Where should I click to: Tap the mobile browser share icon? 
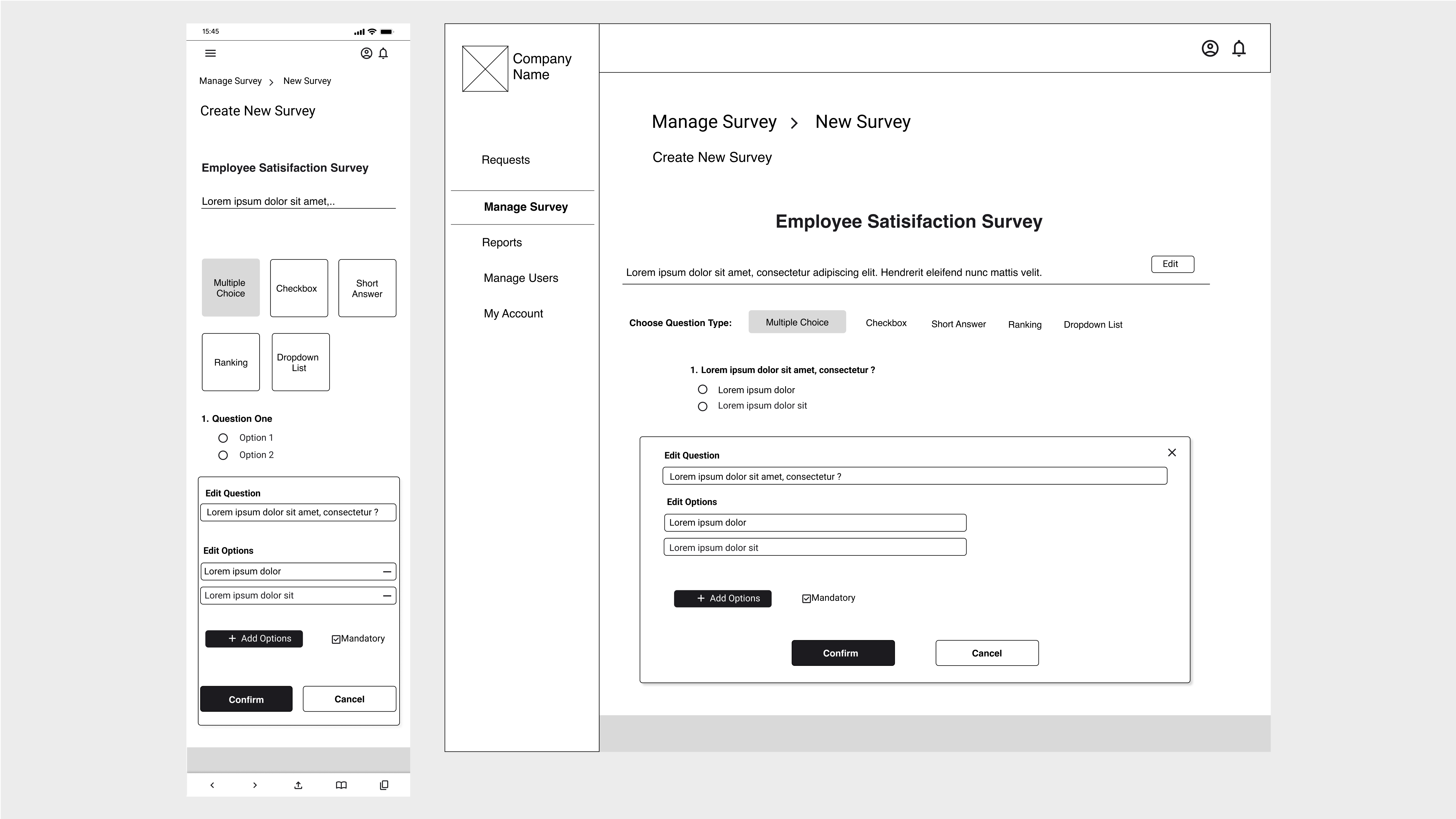[298, 785]
